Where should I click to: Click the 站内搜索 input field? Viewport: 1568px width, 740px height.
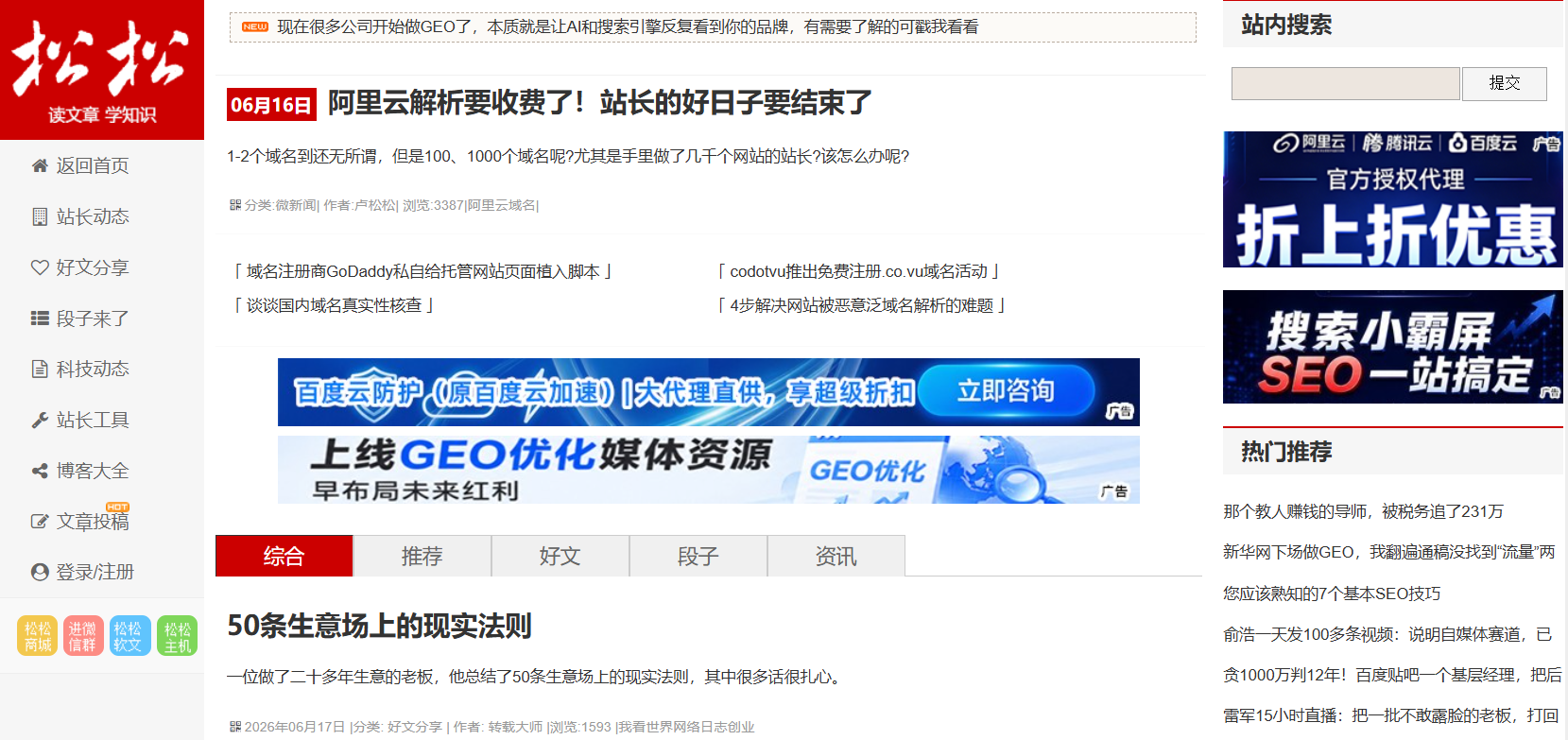(x=1346, y=83)
